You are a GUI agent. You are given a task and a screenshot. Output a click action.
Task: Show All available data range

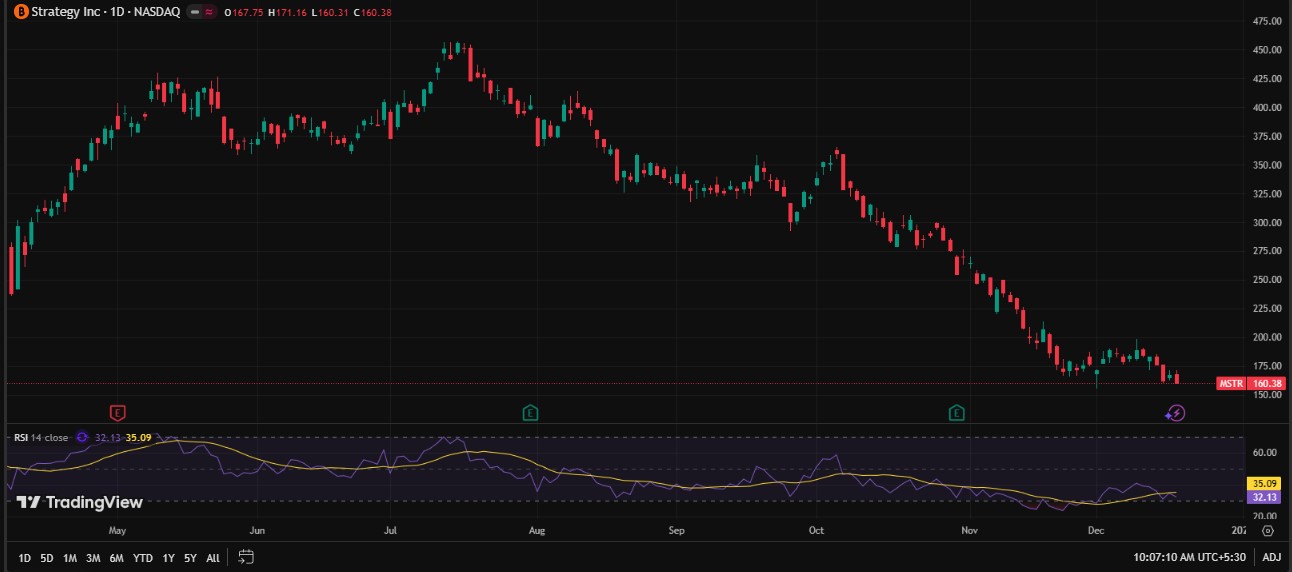(x=212, y=558)
